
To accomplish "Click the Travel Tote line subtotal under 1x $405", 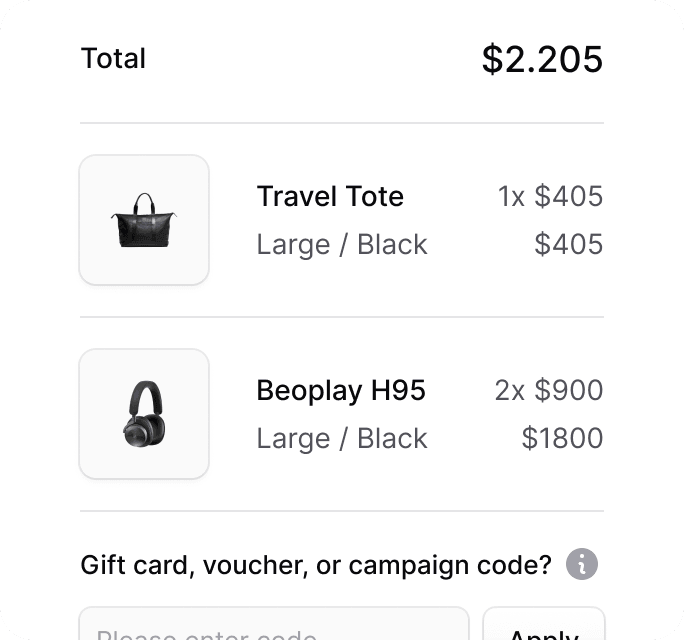I will pyautogui.click(x=569, y=245).
